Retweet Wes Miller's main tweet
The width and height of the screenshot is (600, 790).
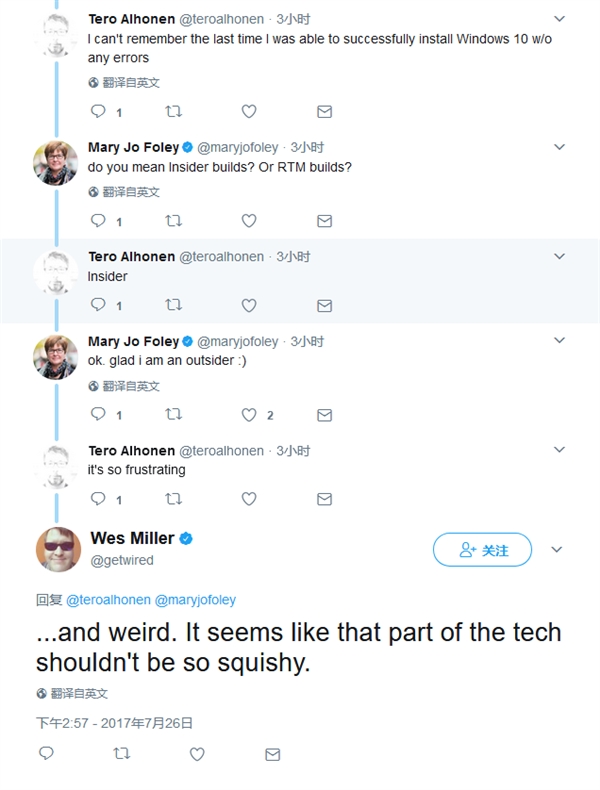[x=122, y=753]
